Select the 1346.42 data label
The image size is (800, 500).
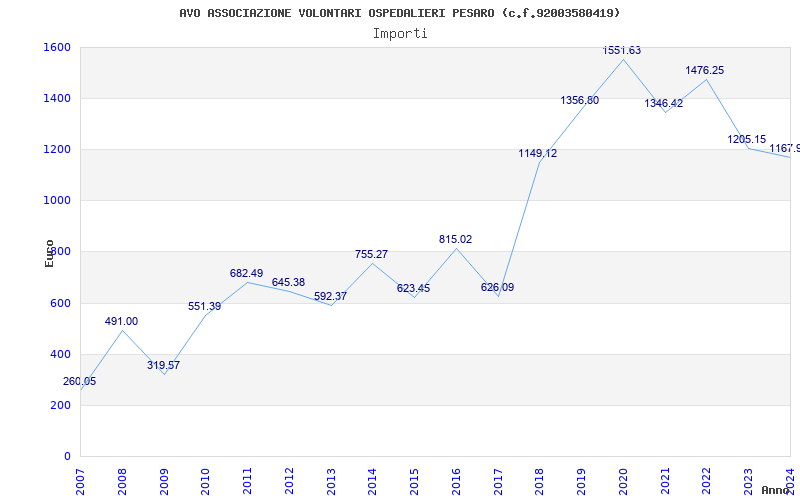pyautogui.click(x=663, y=104)
